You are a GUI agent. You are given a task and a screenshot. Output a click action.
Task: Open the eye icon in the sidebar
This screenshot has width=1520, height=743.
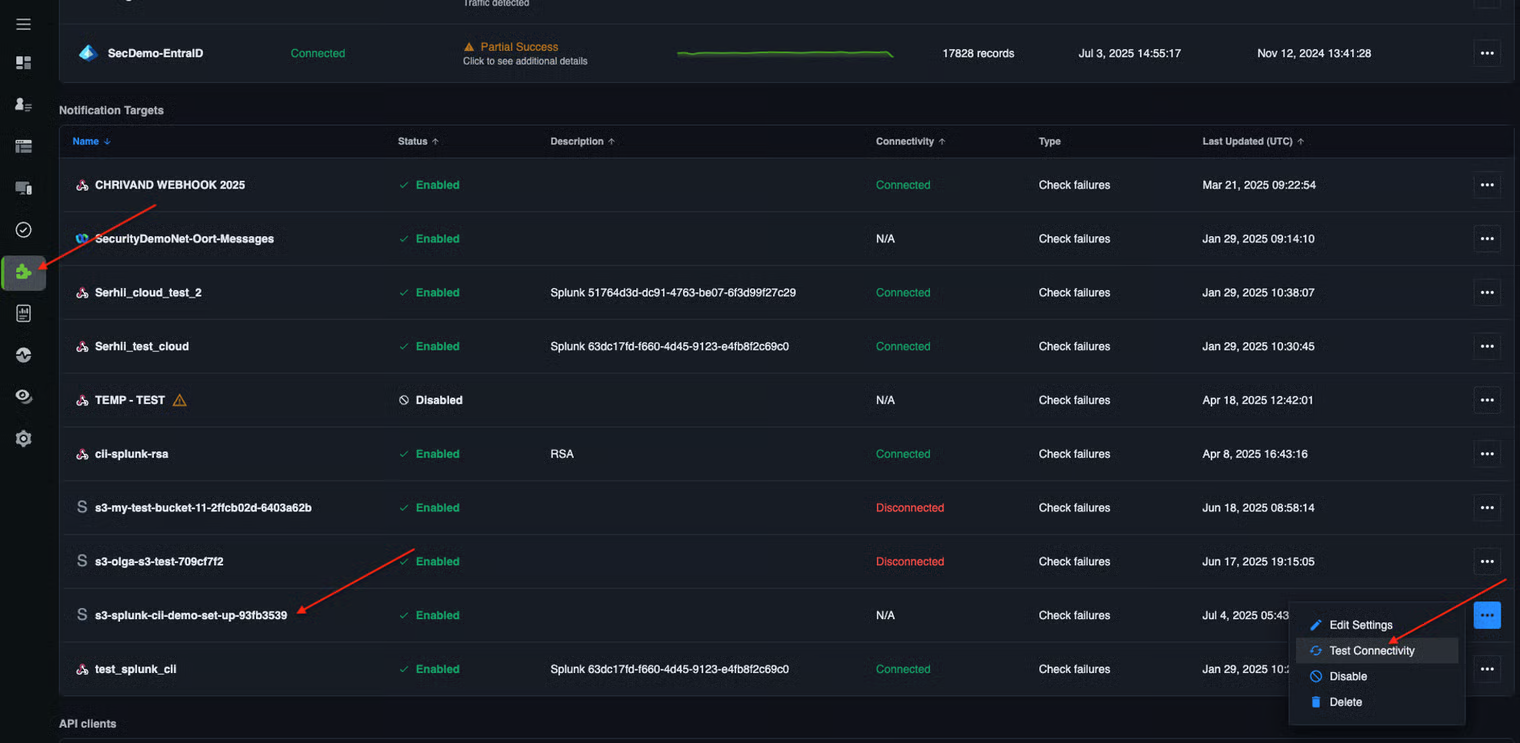23,397
